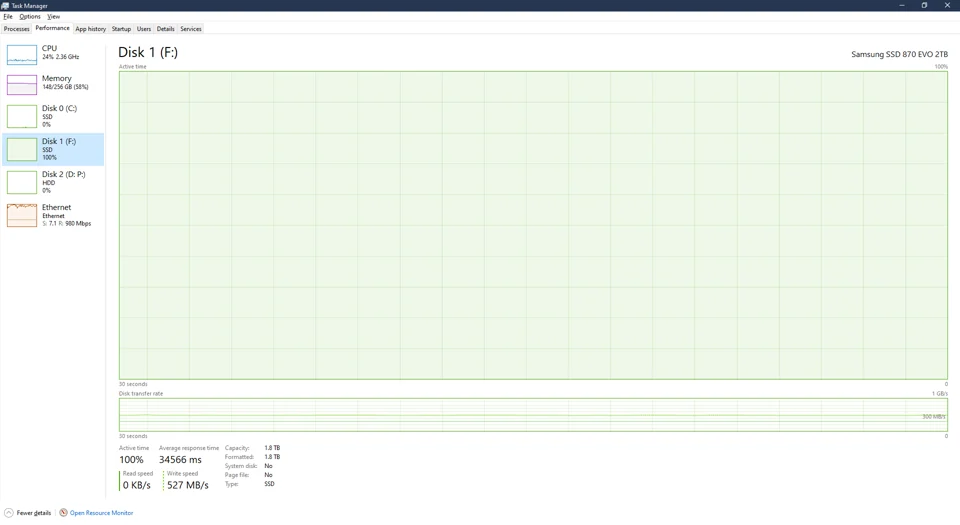Click the Disk transfer rate graph
Image resolution: width=960 pixels, height=525 pixels.
click(533, 415)
